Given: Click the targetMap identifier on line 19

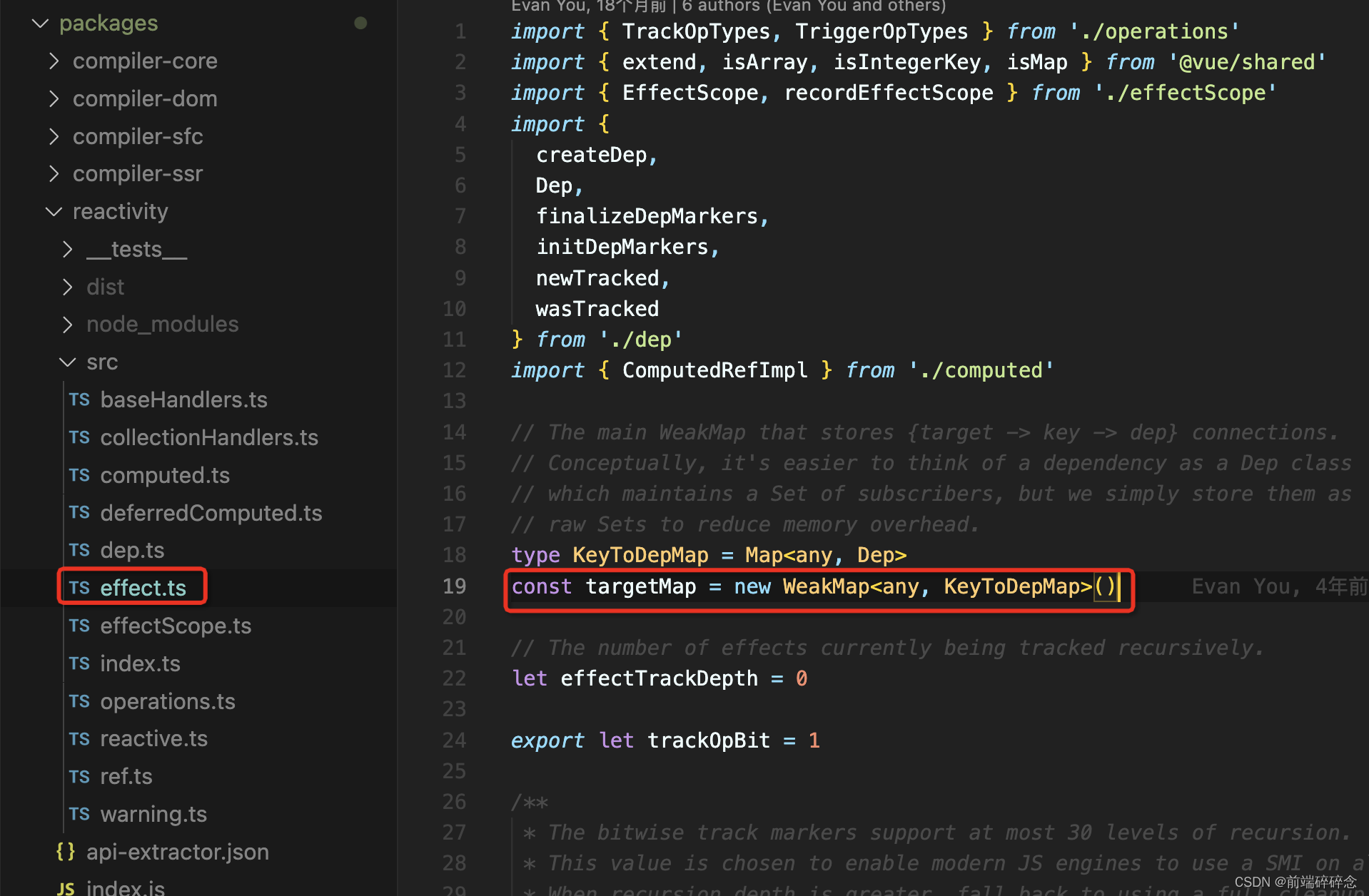Looking at the screenshot, I should pyautogui.click(x=640, y=586).
